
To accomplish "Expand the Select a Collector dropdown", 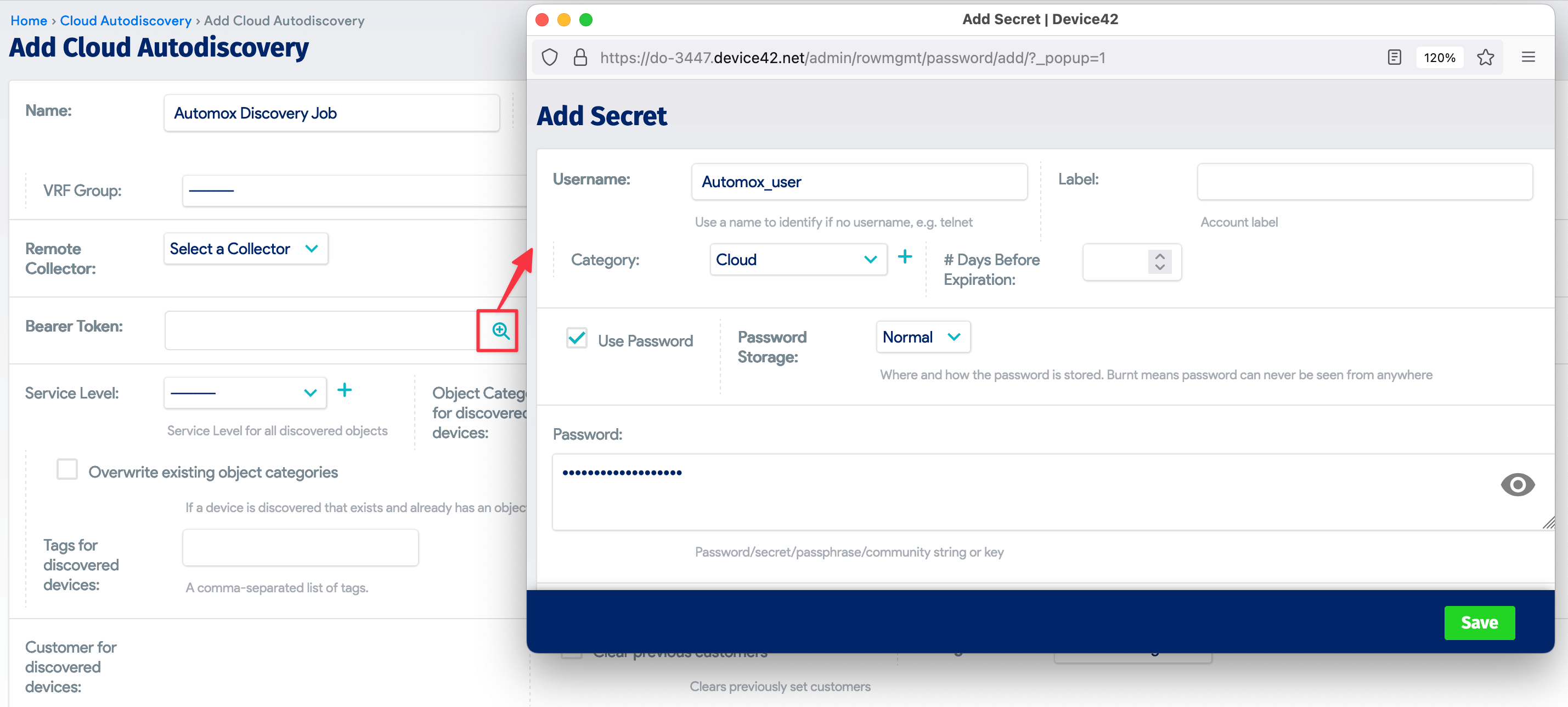I will coord(245,249).
